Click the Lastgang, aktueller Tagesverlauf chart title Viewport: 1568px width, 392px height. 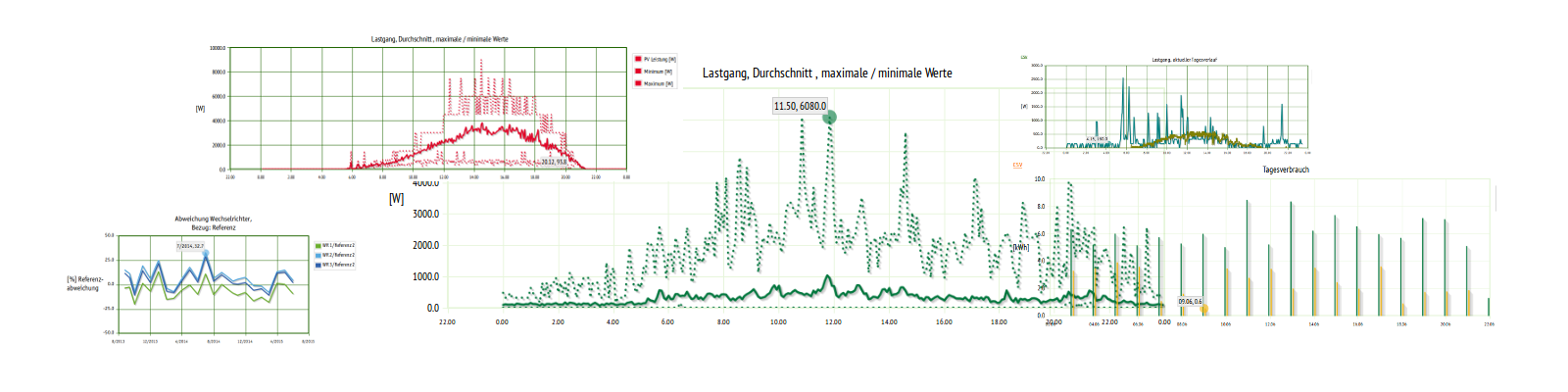pyautogui.click(x=1185, y=60)
